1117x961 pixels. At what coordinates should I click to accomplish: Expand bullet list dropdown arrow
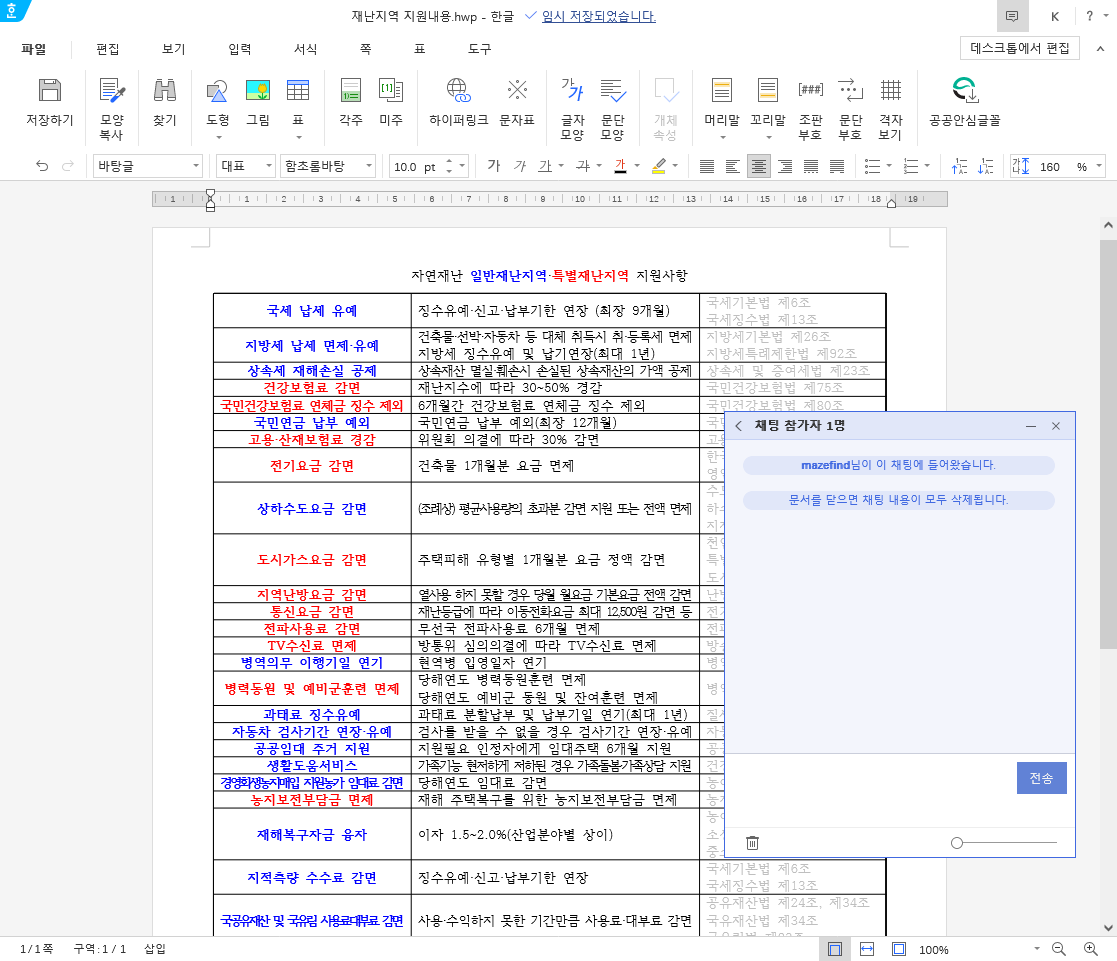pos(889,166)
